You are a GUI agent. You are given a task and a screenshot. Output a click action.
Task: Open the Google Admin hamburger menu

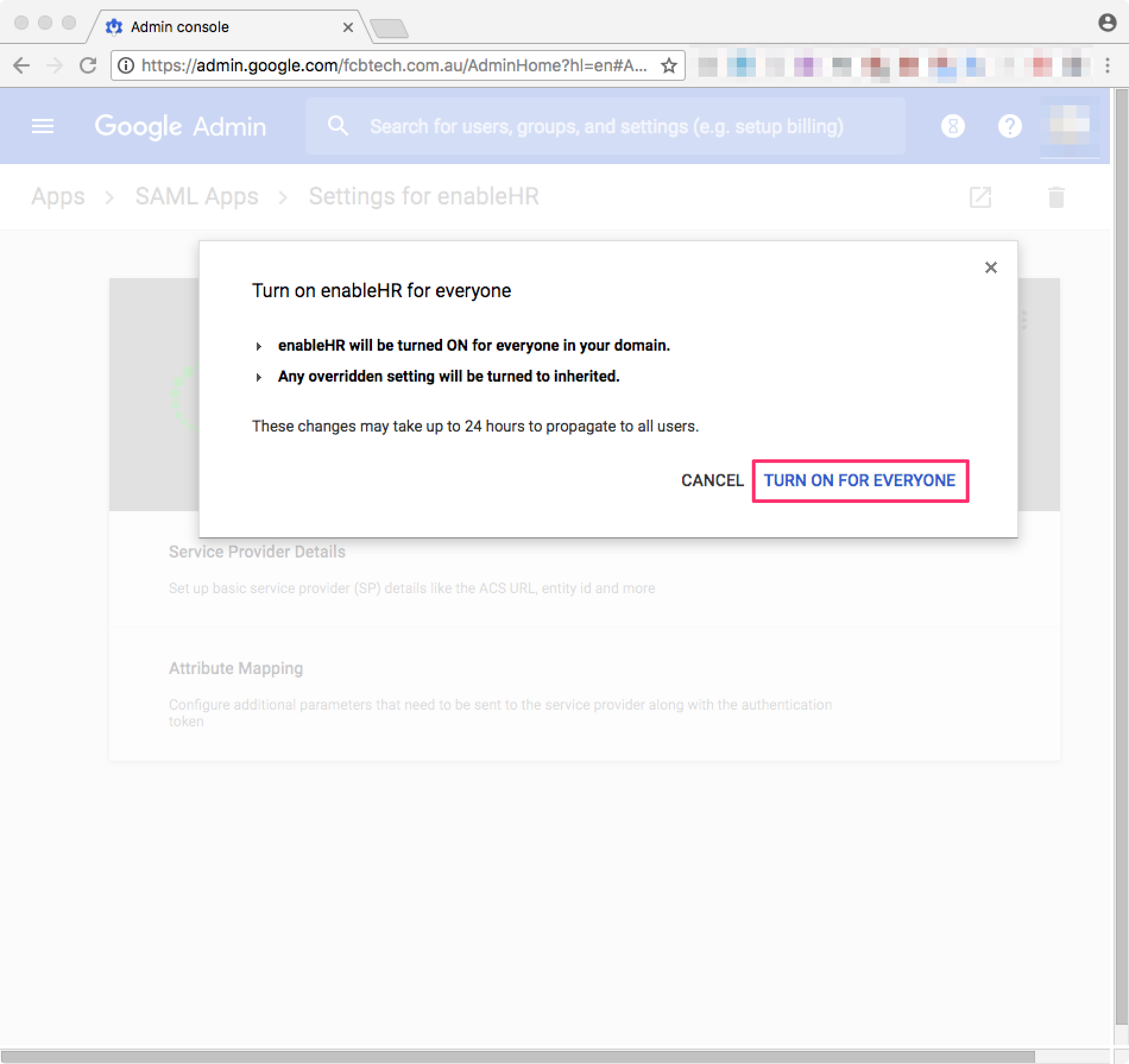(x=43, y=126)
